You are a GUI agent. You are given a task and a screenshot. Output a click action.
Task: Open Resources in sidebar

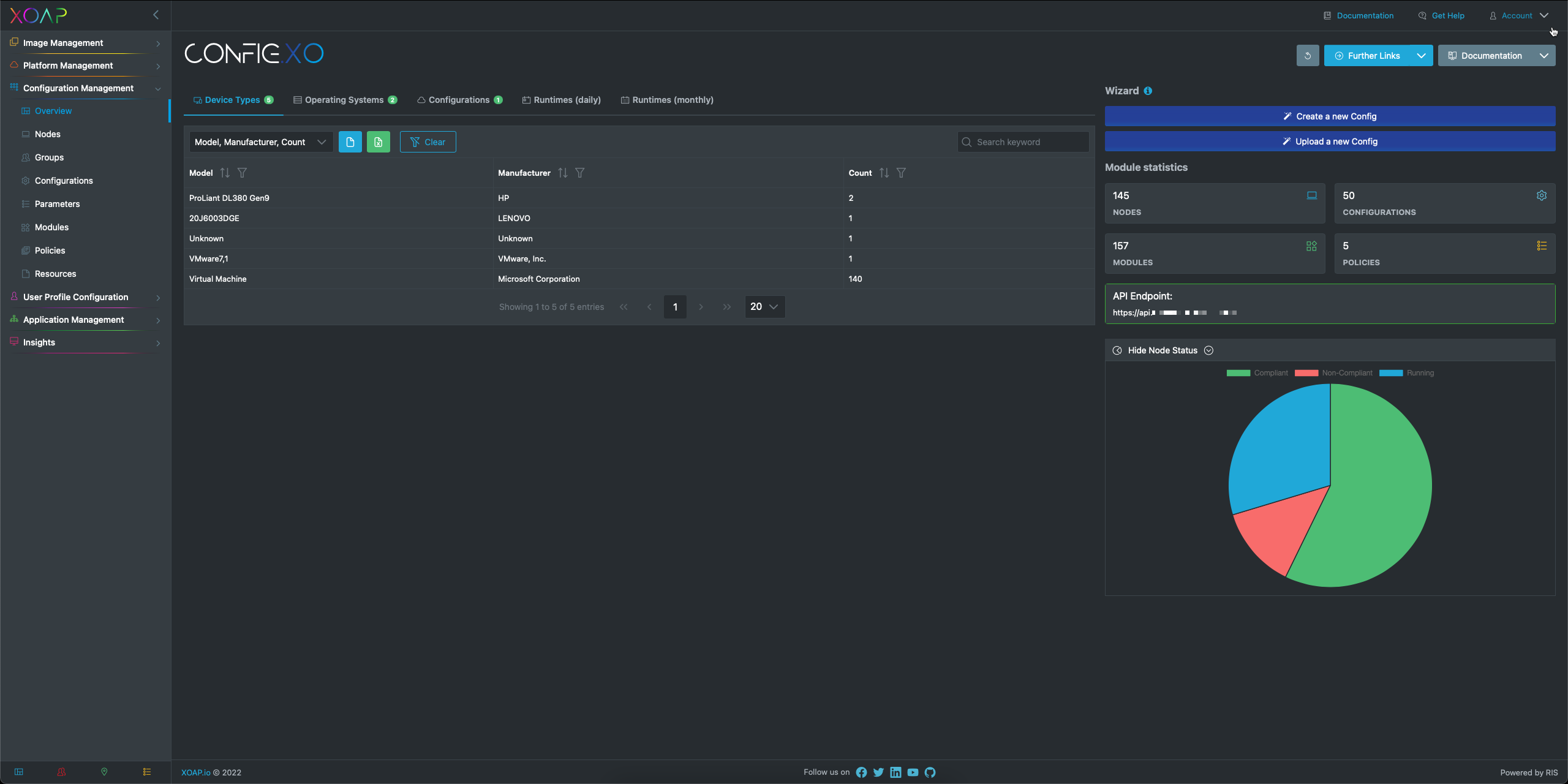click(55, 274)
